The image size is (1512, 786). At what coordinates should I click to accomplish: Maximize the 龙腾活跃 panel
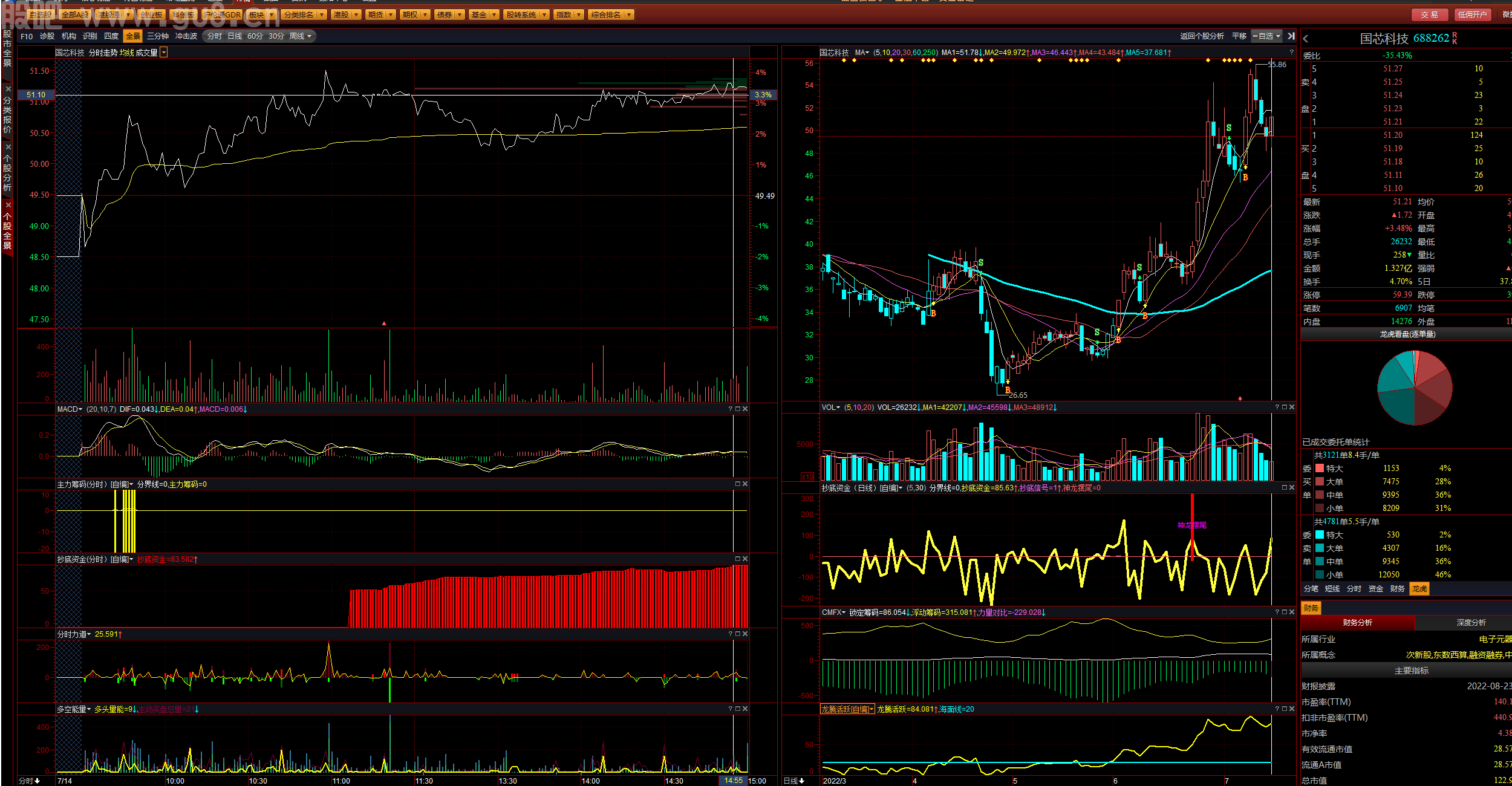pos(1285,709)
